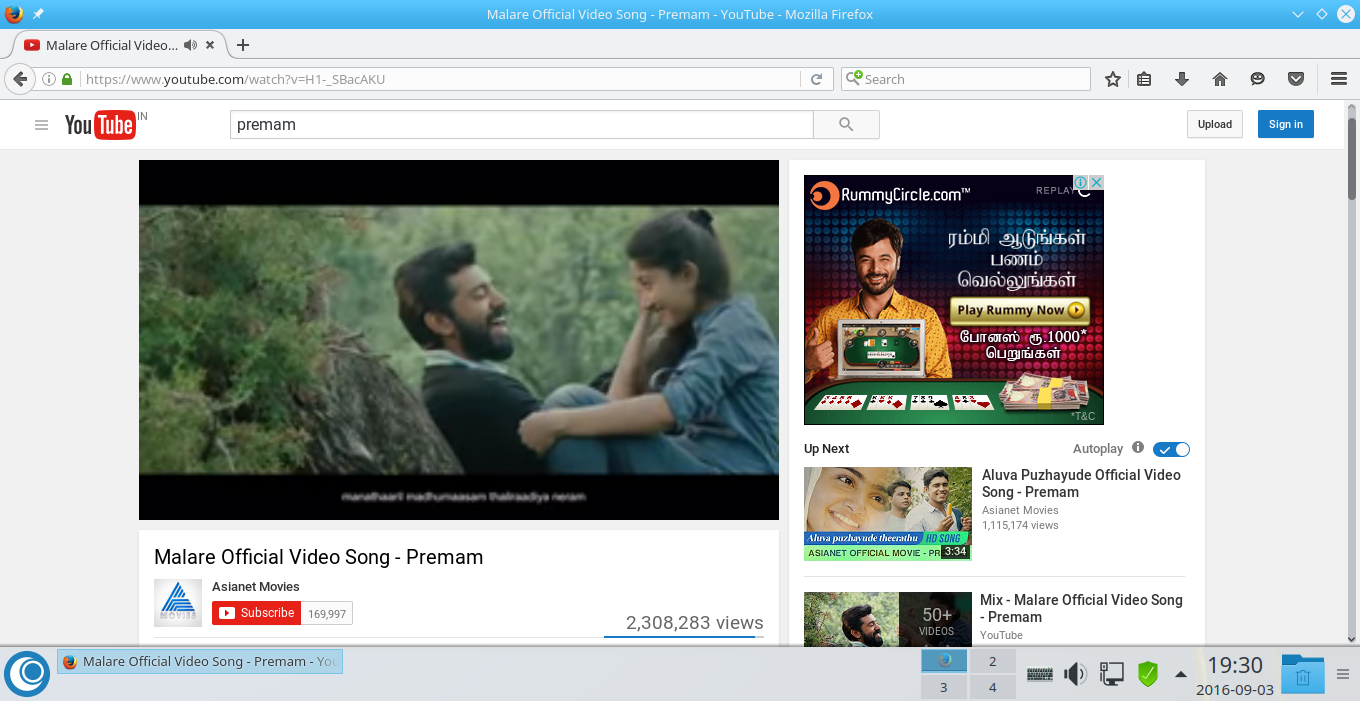Open the Firefox downloads arrow
The width and height of the screenshot is (1360, 701).
(1181, 79)
